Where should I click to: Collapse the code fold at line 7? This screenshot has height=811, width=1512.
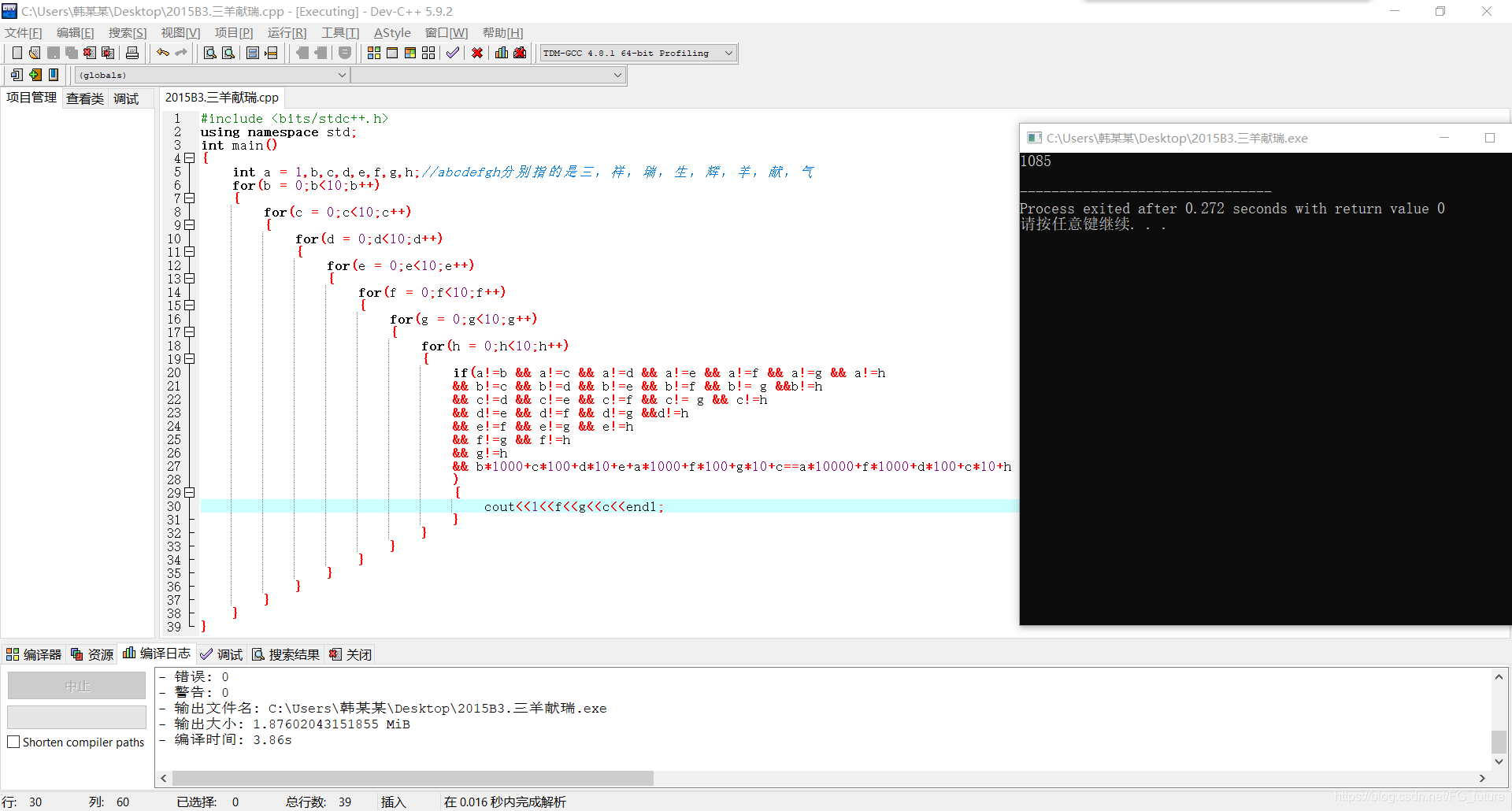[x=190, y=198]
